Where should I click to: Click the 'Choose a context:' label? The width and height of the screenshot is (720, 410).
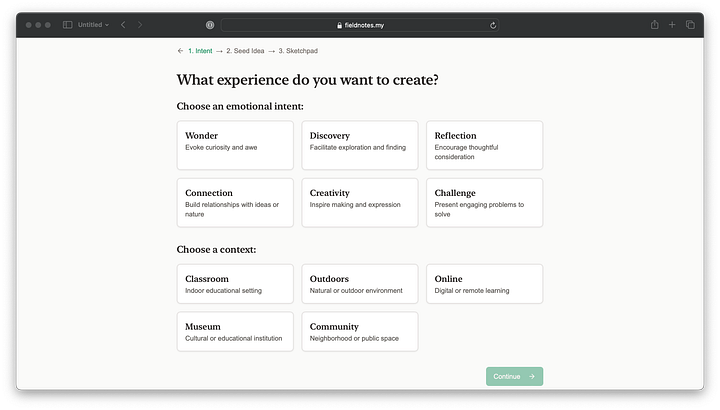pos(216,249)
